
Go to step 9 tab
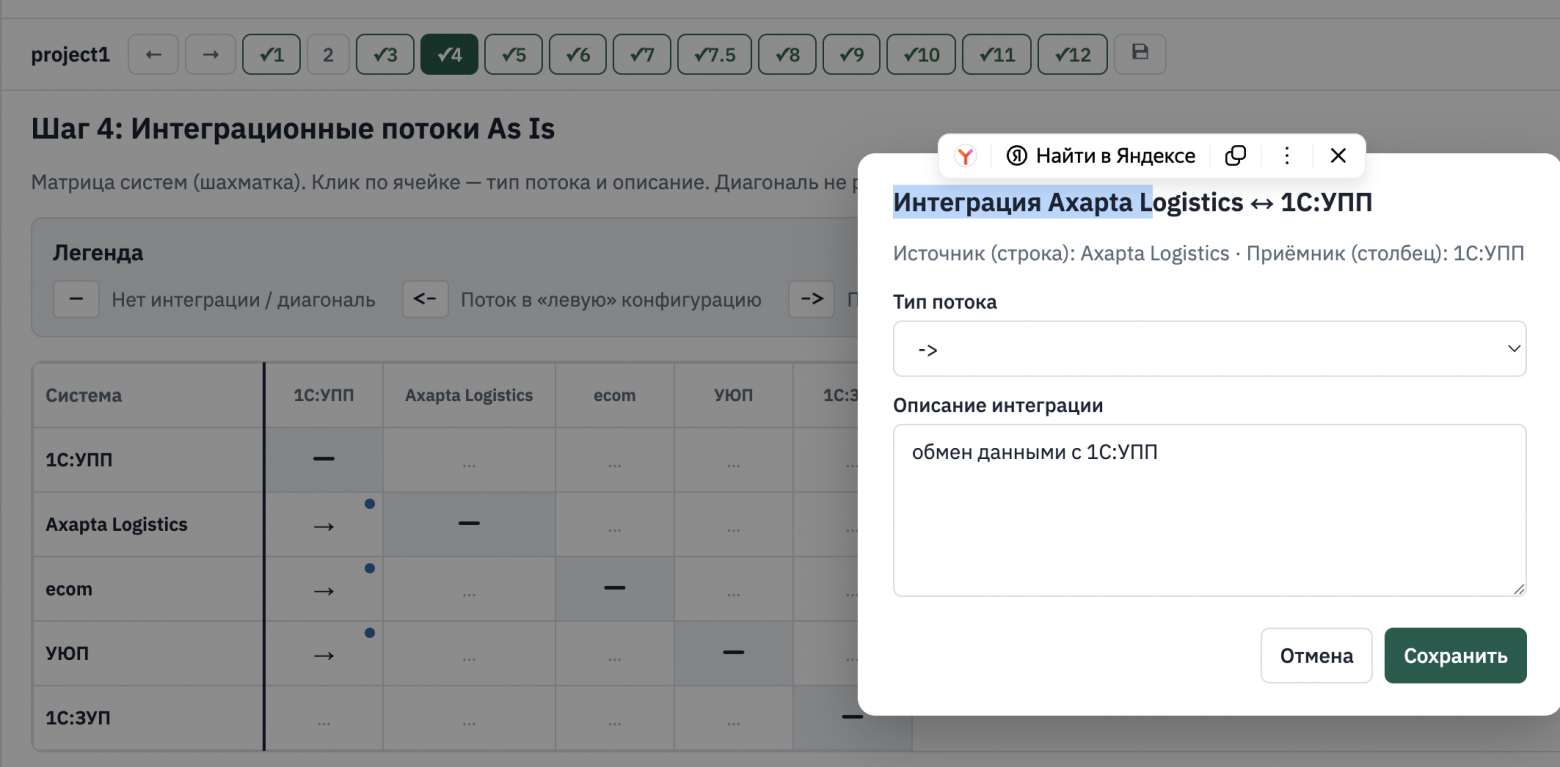pos(850,55)
